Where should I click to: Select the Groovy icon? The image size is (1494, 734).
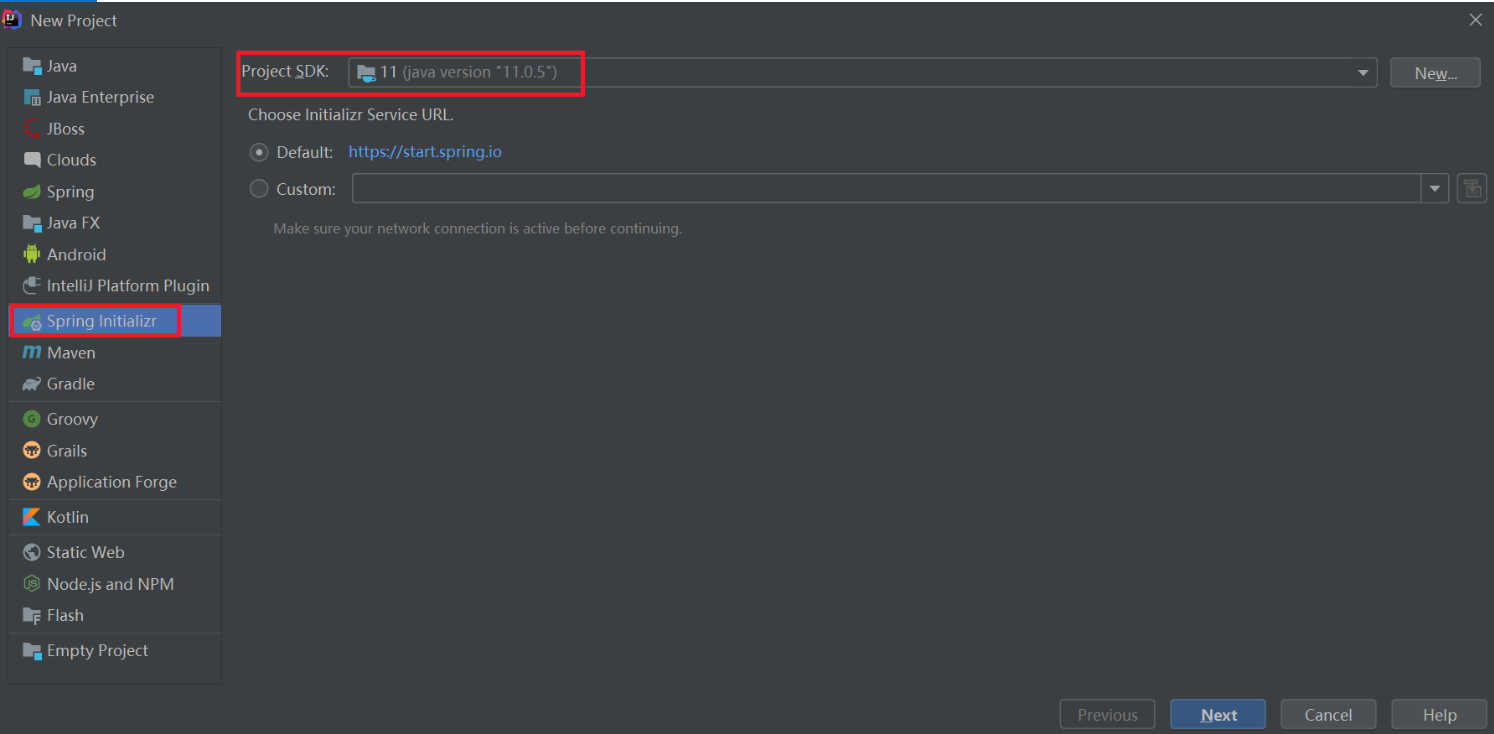coord(32,419)
